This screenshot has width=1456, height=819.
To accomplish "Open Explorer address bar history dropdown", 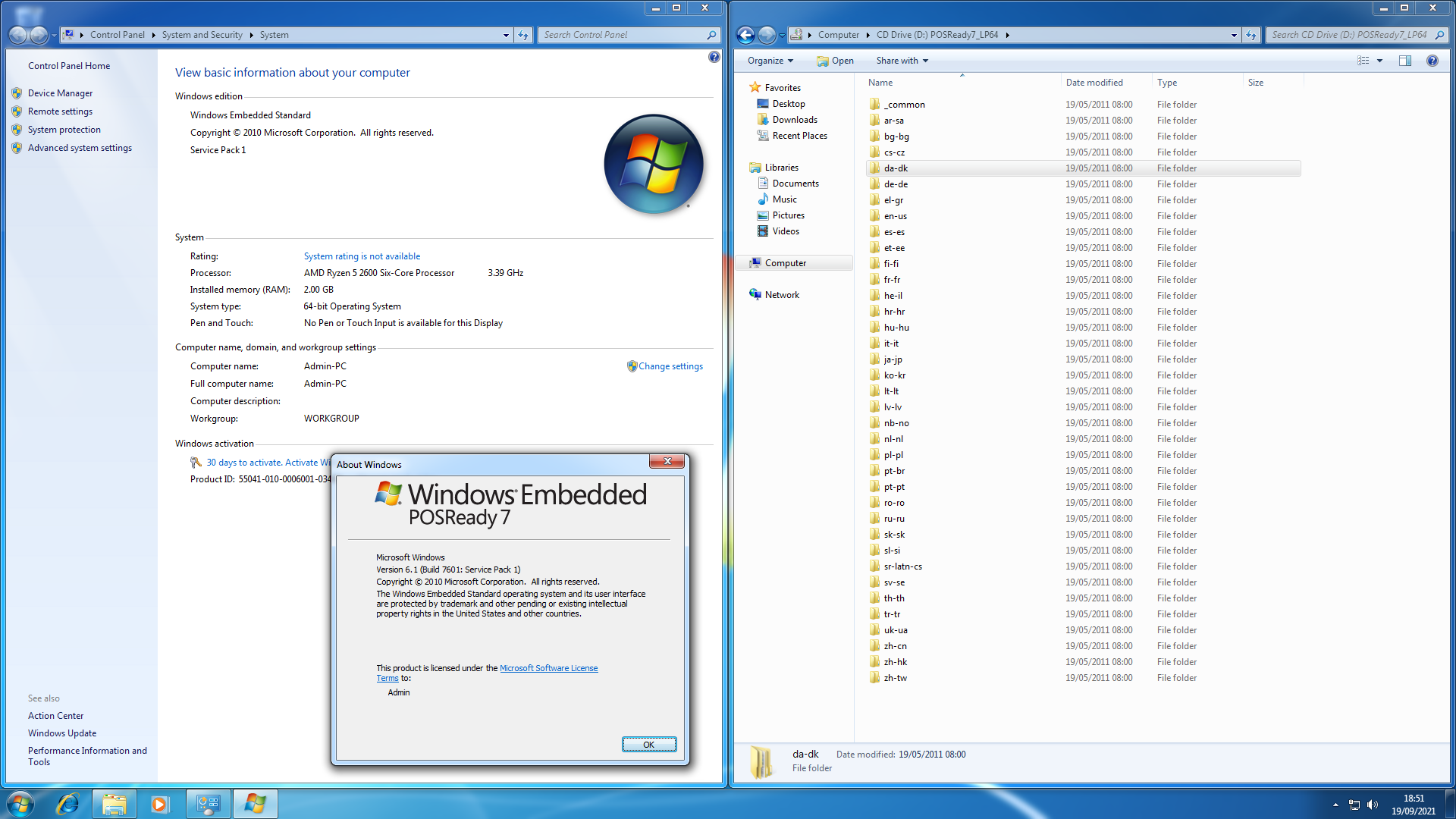I will pos(1234,35).
